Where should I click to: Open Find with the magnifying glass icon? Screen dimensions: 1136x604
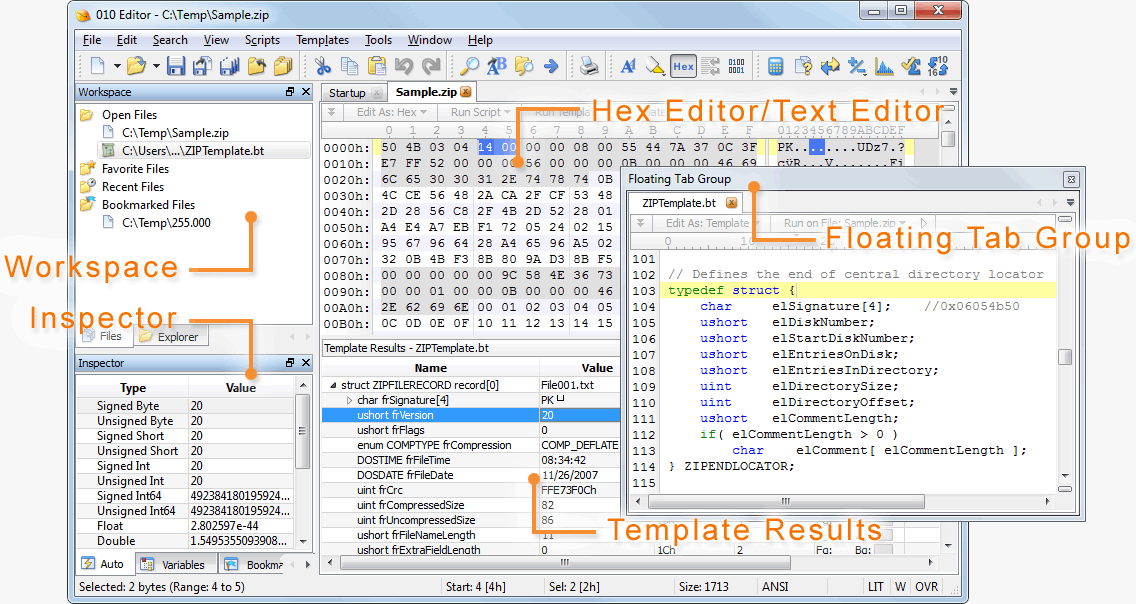tap(469, 67)
